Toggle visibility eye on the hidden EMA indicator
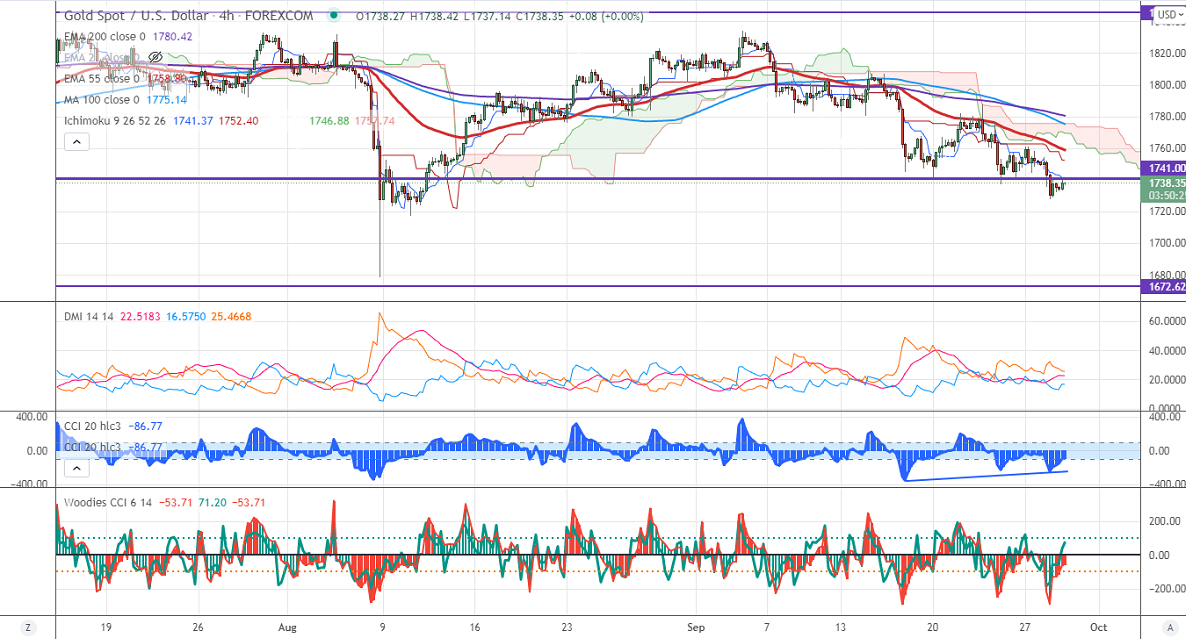 point(155,58)
